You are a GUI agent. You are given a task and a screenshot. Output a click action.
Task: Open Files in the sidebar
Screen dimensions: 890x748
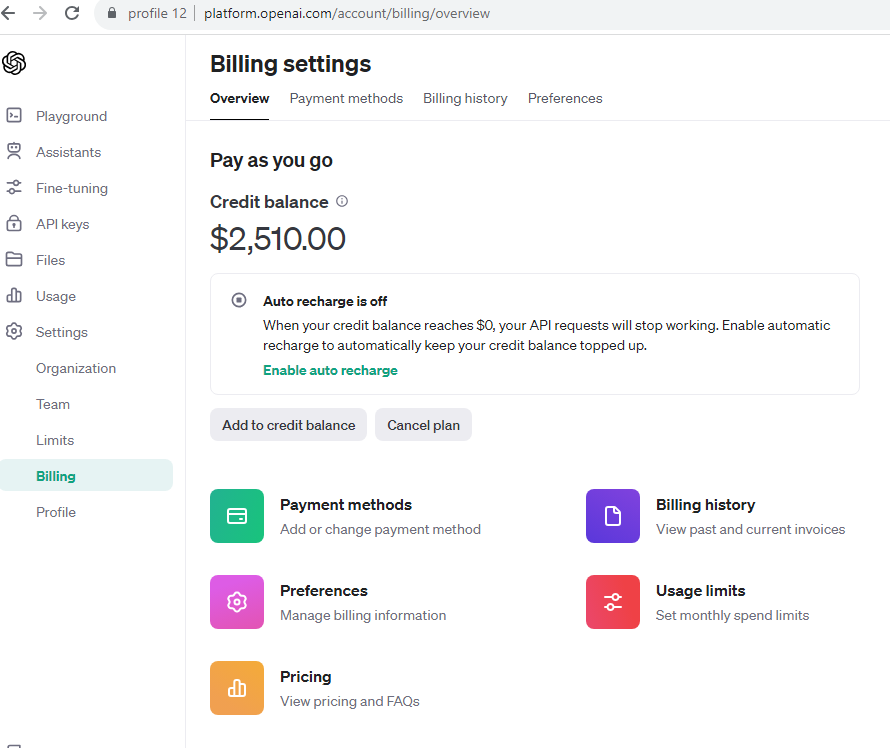coord(51,260)
